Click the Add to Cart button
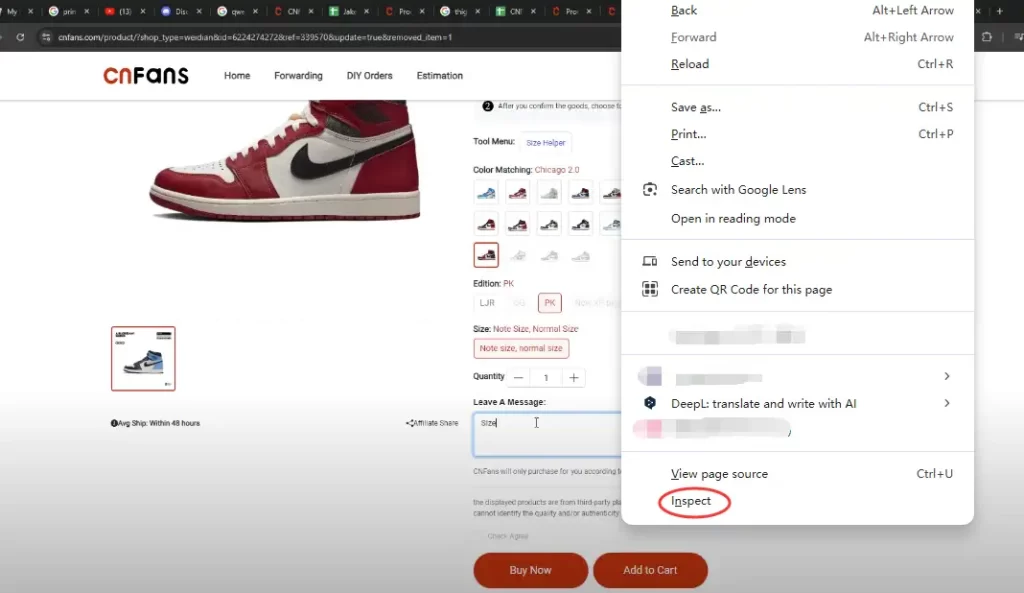The width and height of the screenshot is (1024, 593). [650, 570]
